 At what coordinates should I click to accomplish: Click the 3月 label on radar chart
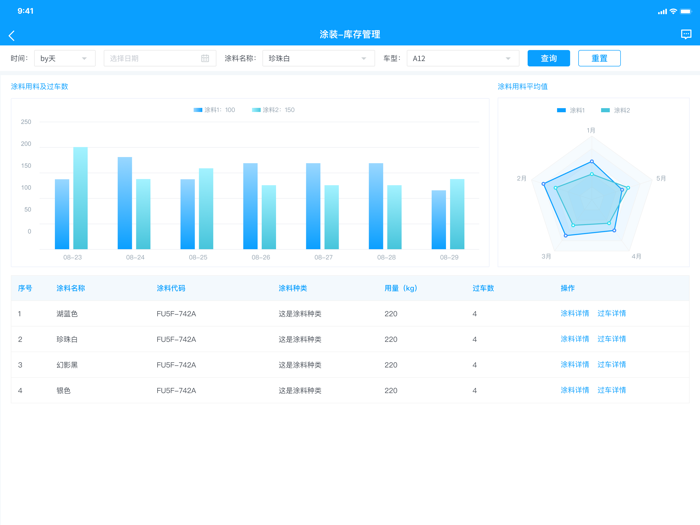pos(546,256)
